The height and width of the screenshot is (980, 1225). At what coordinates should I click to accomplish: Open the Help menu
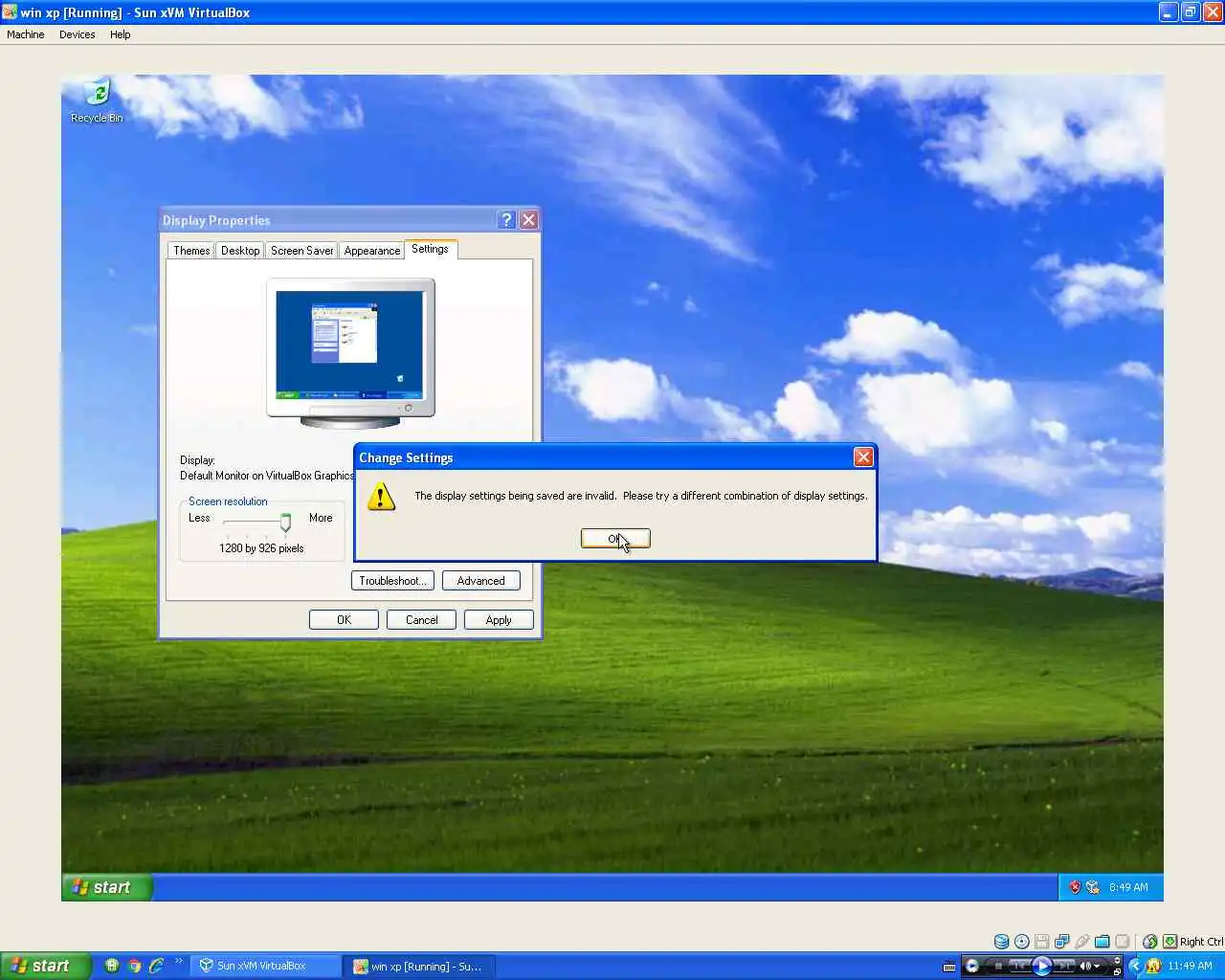120,34
